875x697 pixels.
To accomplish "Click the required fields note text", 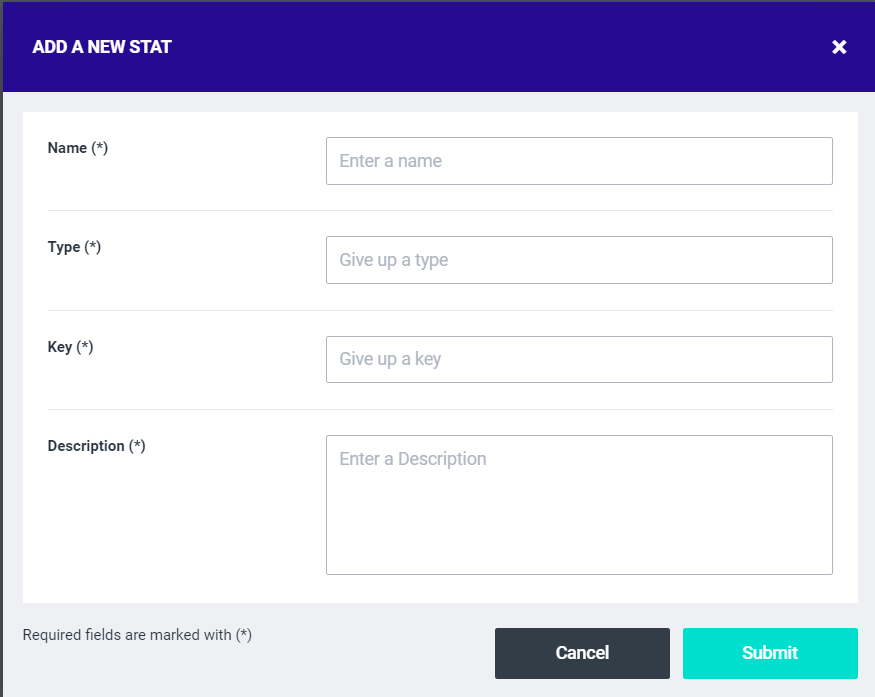I will (x=137, y=635).
